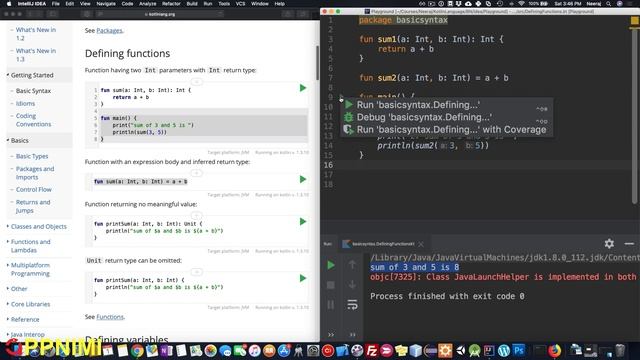The image size is (640, 360).
Task: Toggle soft-wrap in console output
Action: [x=352, y=304]
